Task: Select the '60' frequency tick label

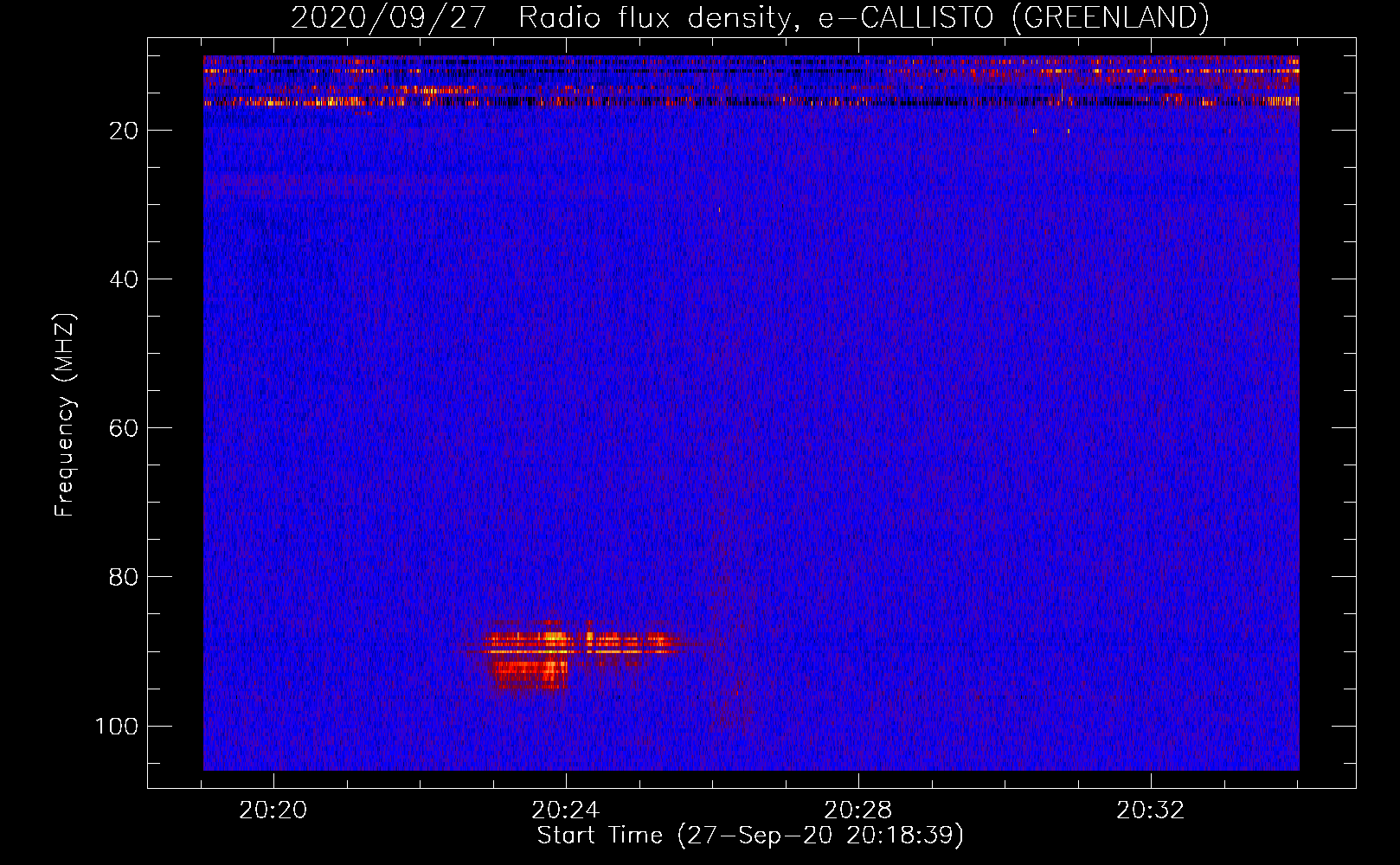Action: tap(124, 428)
